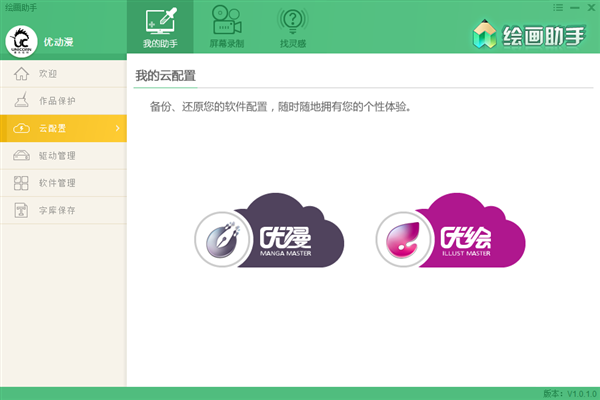Switch to the 屏幕录制 tab
The image size is (600, 400).
coord(227,27)
